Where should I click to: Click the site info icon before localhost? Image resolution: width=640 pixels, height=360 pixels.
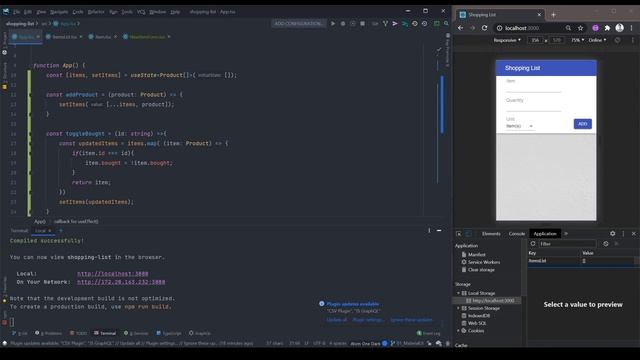click(499, 28)
